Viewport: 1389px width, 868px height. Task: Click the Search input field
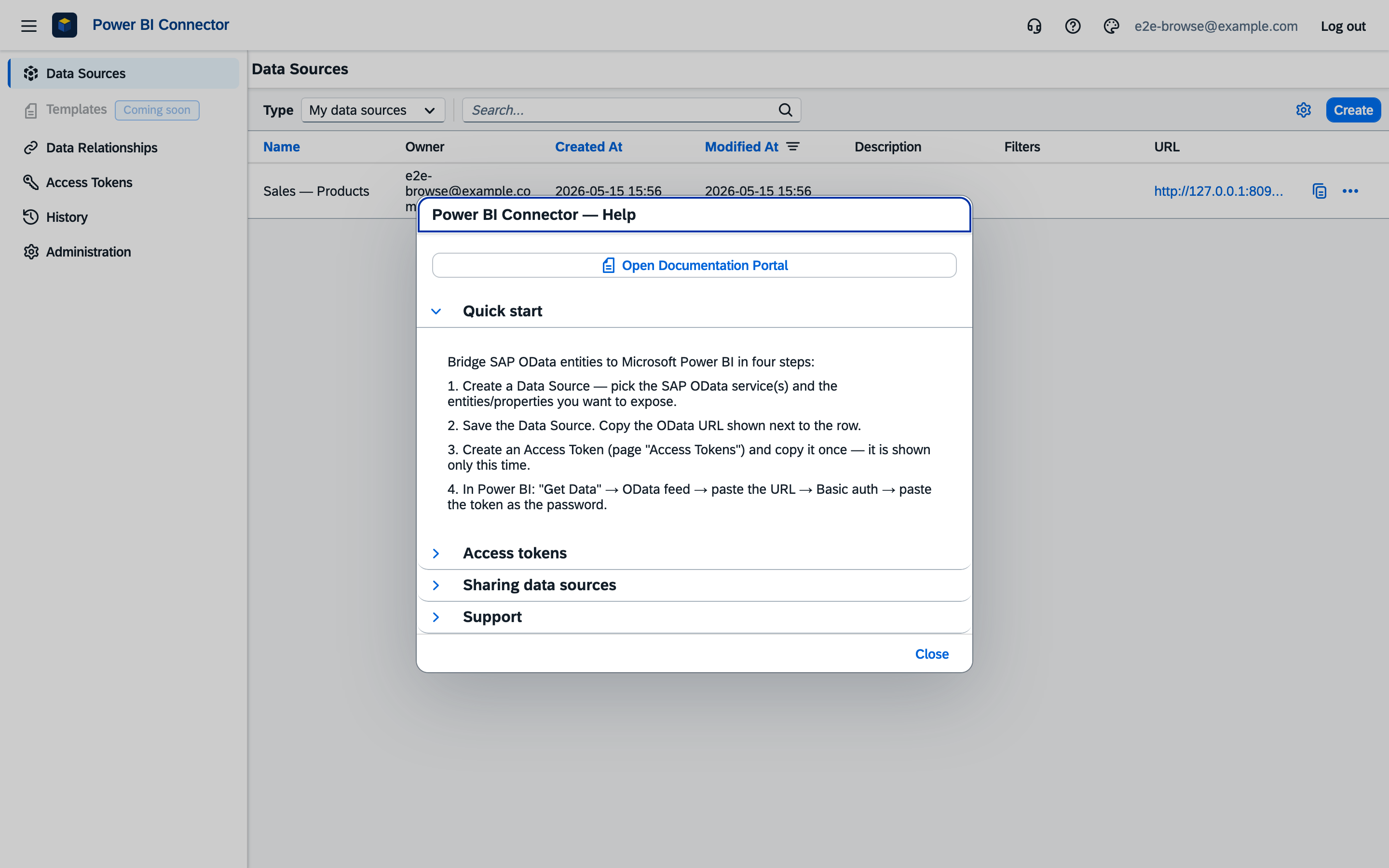pyautogui.click(x=631, y=110)
